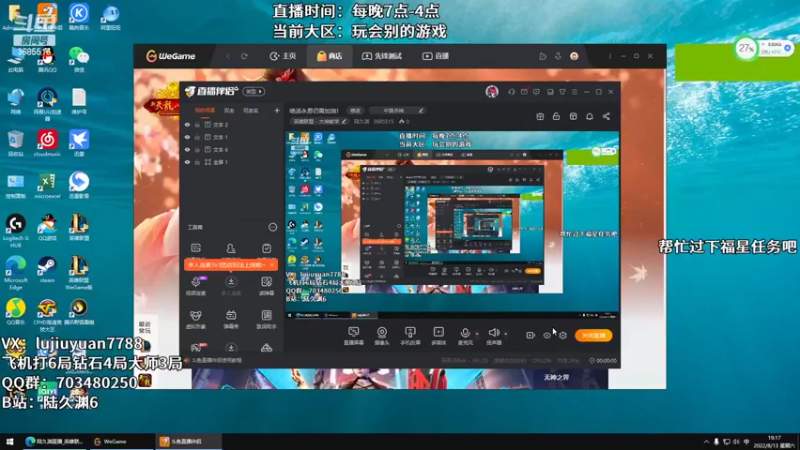Click the WeGame user avatar
The width and height of the screenshot is (800, 450).
pyautogui.click(x=574, y=56)
